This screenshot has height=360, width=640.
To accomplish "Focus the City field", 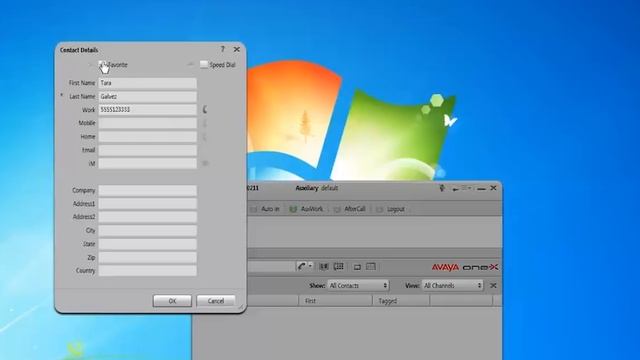I will pos(147,231).
